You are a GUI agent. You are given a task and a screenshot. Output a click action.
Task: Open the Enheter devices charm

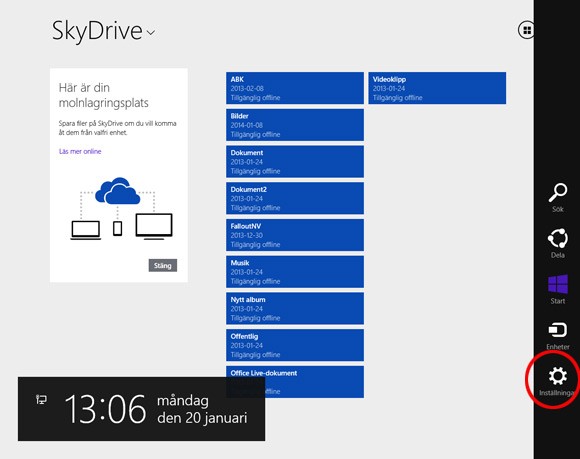point(558,335)
